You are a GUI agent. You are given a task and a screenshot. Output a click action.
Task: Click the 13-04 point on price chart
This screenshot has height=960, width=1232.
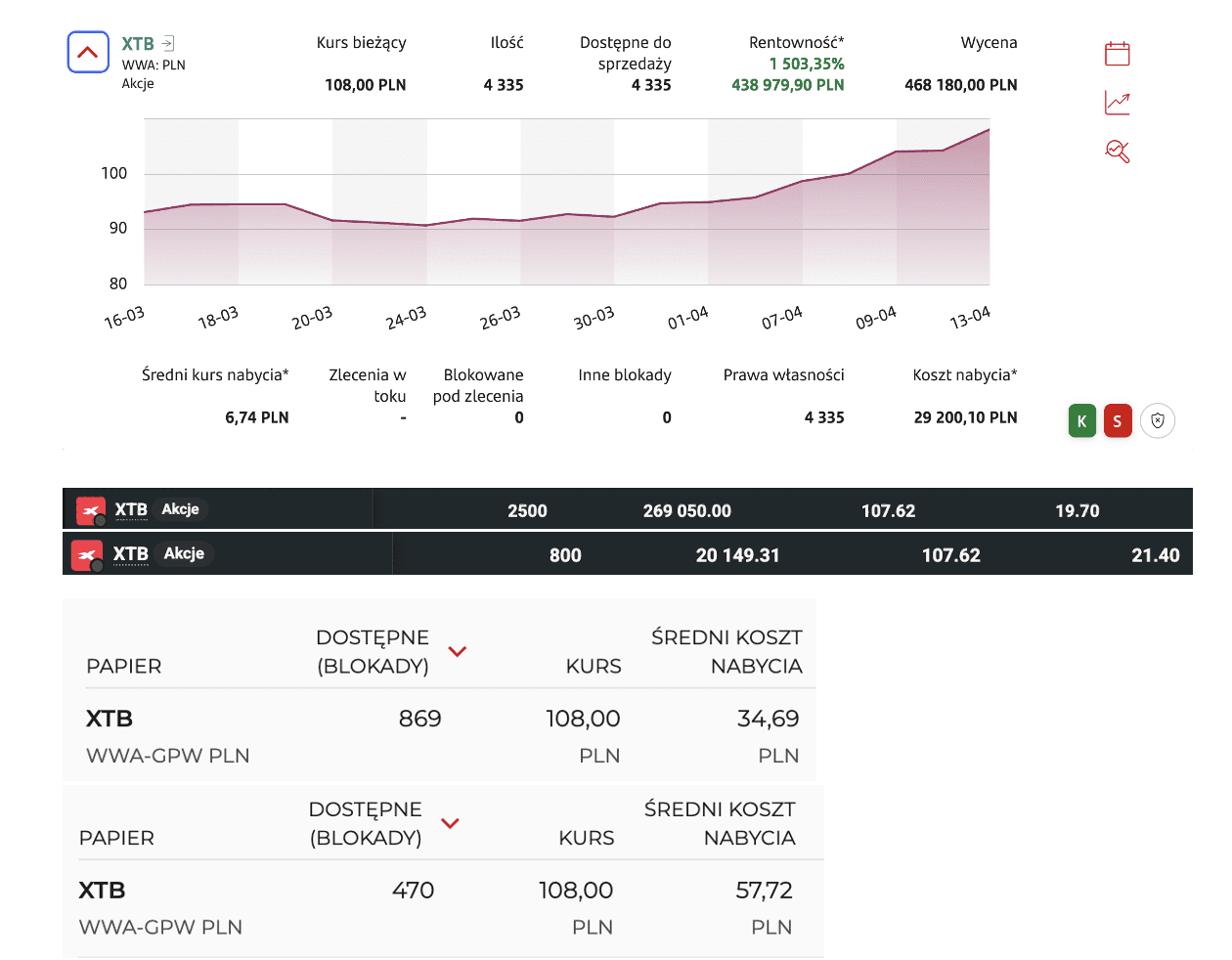(989, 129)
